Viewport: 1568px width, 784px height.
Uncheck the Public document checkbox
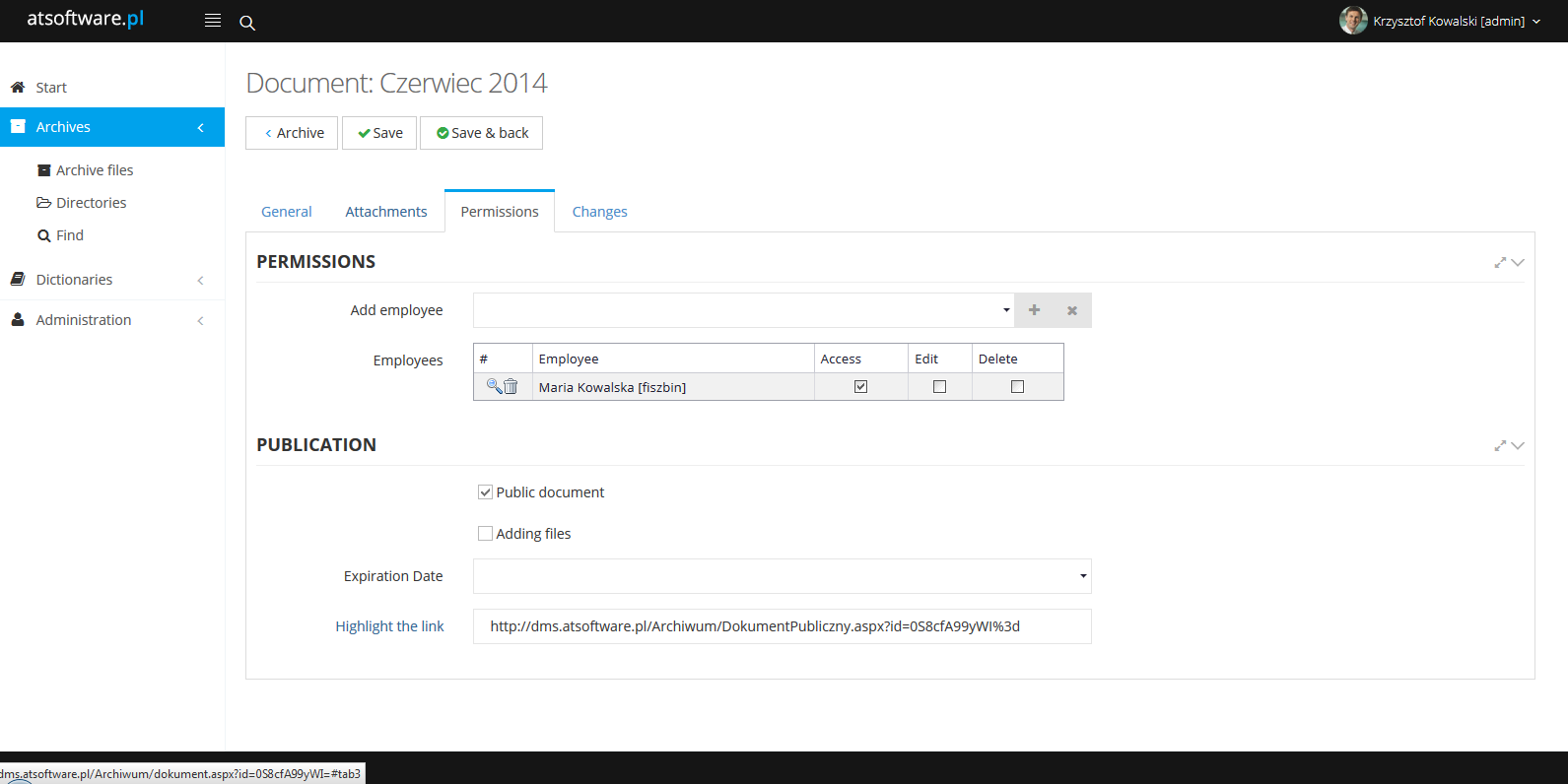coord(485,491)
